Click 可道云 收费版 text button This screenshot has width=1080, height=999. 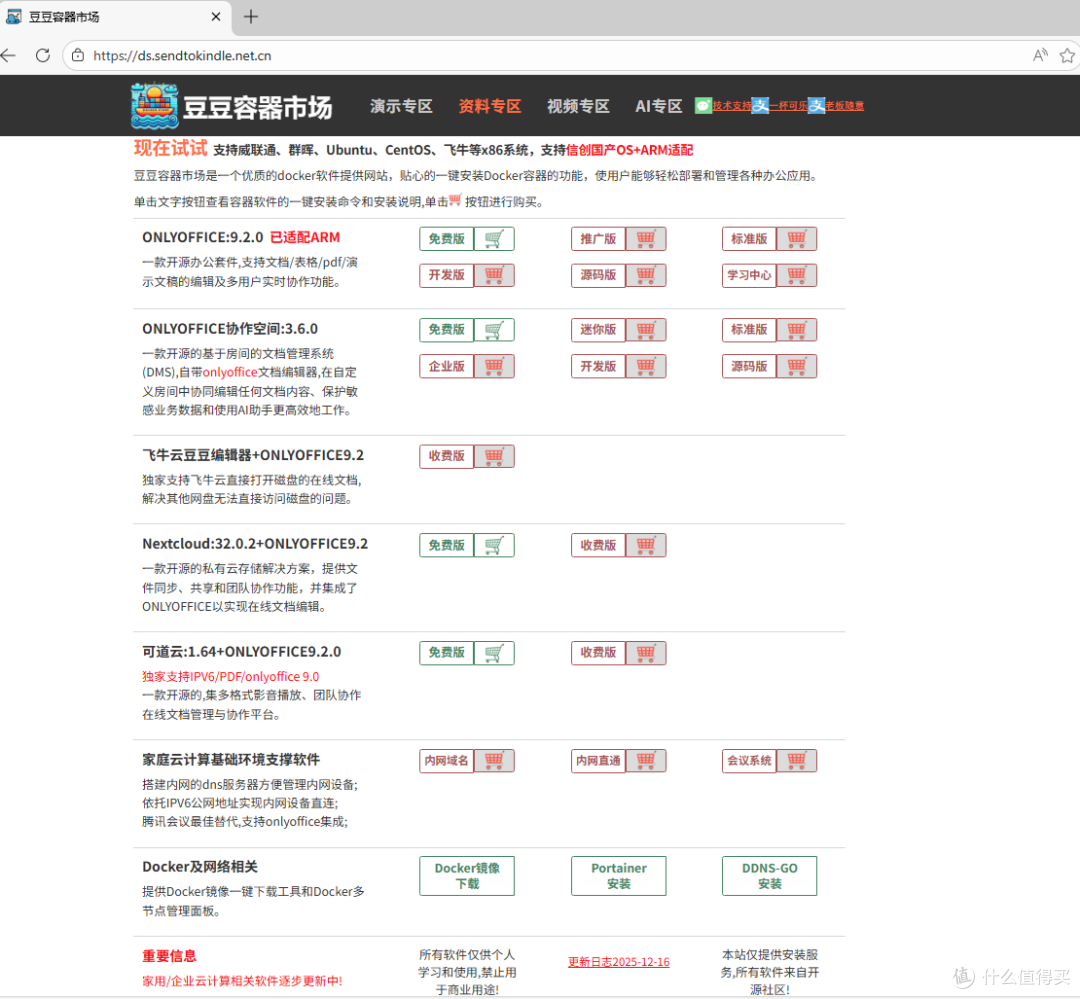pyautogui.click(x=598, y=653)
